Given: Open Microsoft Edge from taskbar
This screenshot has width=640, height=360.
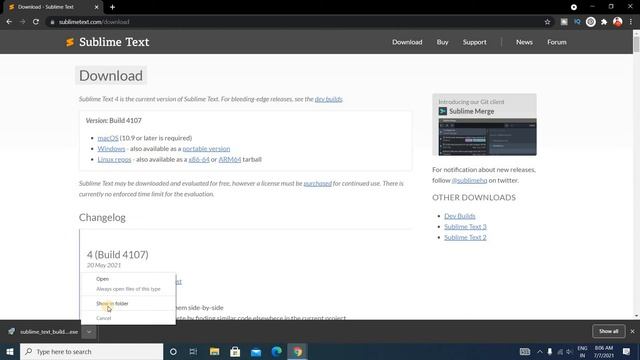Looking at the screenshot, I should coord(277,351).
